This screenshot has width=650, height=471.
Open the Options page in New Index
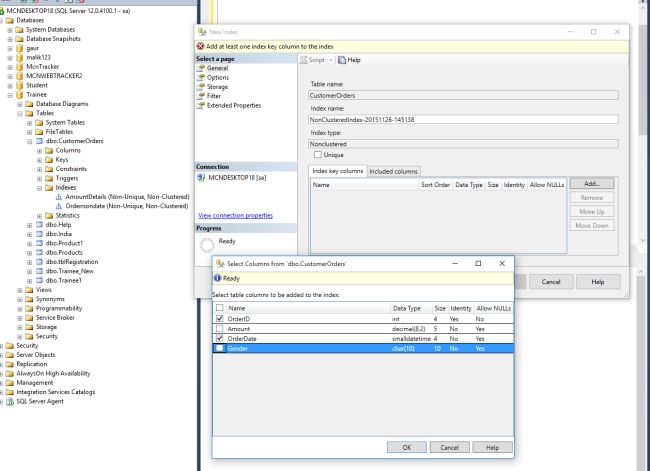(218, 78)
